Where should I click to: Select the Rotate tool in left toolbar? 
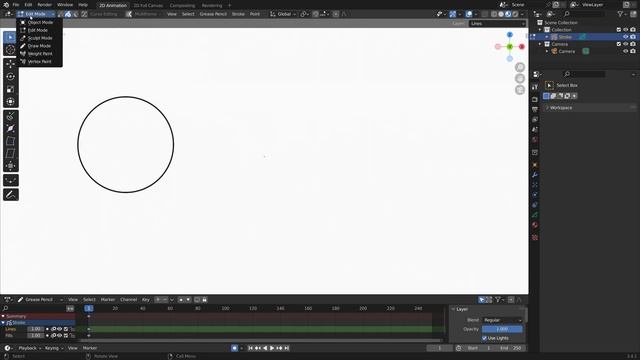pos(10,77)
